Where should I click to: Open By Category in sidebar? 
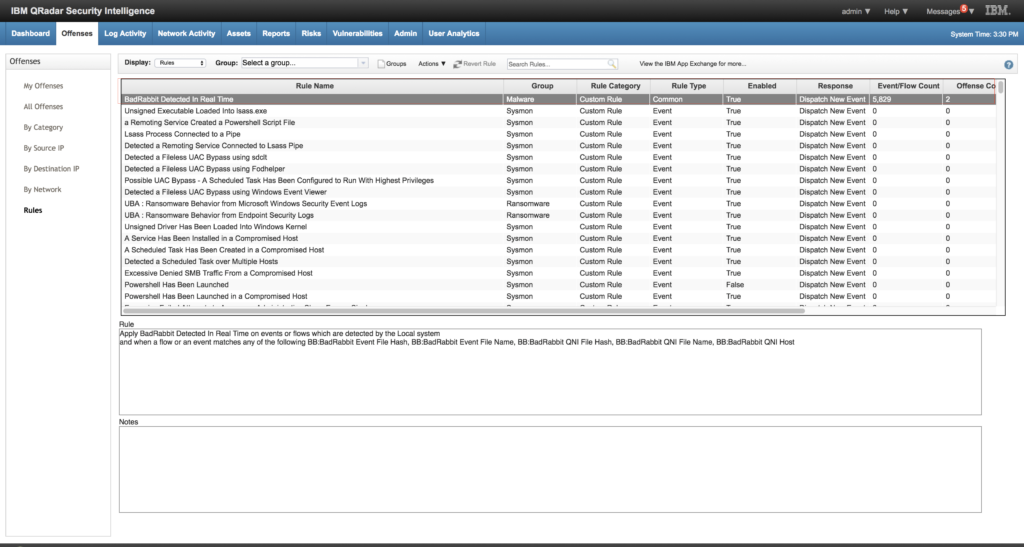(43, 127)
